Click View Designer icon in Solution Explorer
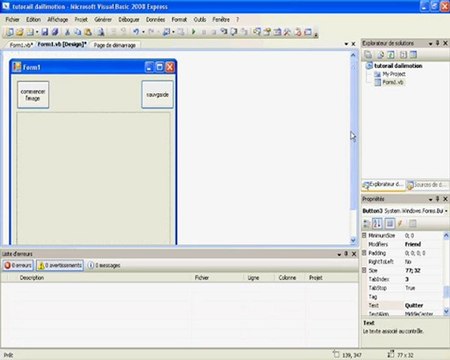Viewport: 450px width, 360px height. click(x=413, y=55)
